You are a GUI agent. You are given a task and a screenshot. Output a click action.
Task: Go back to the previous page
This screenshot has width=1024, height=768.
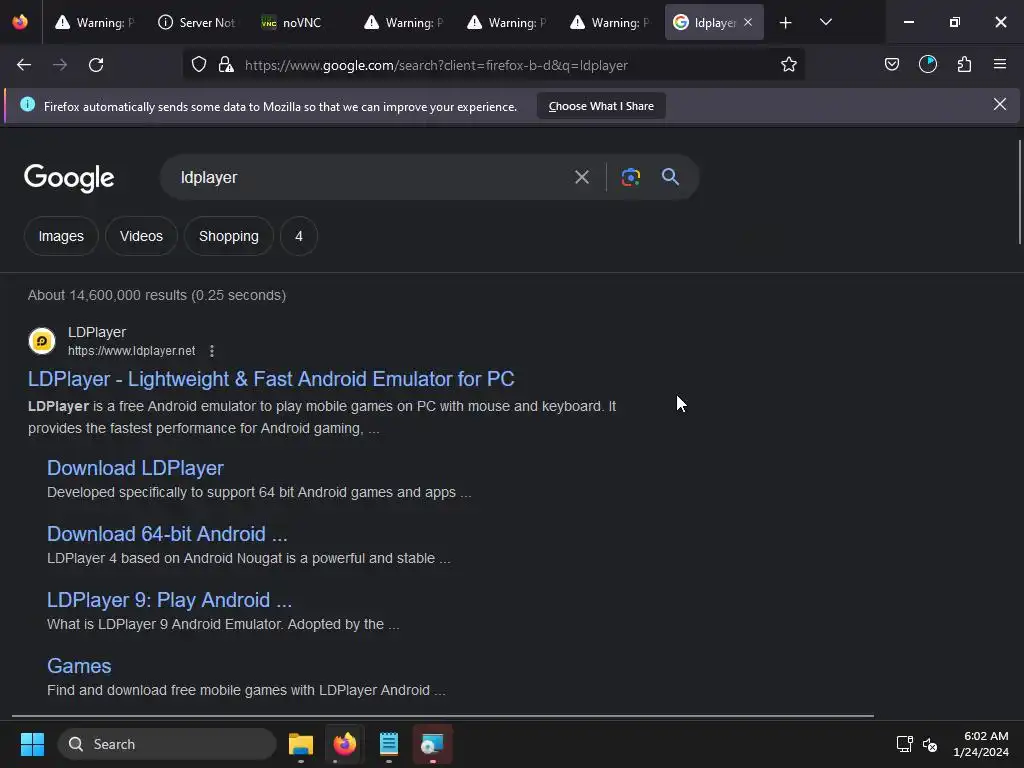tap(24, 65)
